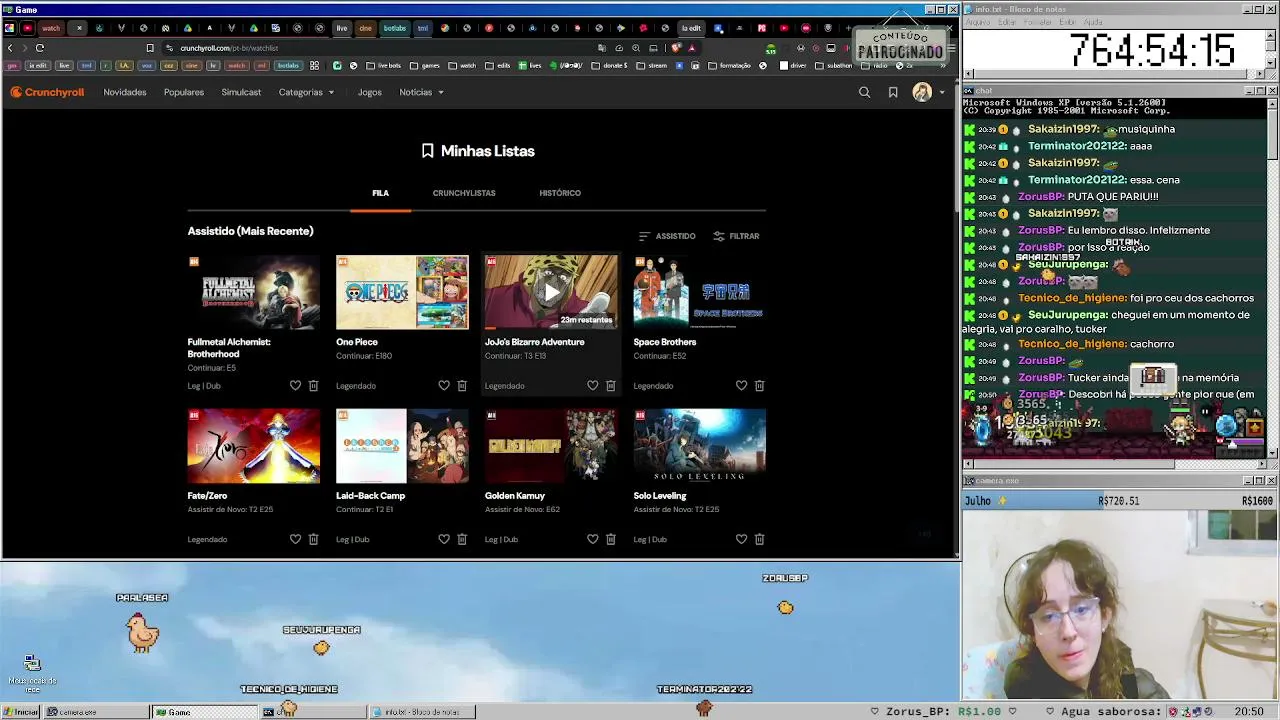Remove Laid-Back Camp via trash icon
Image resolution: width=1280 pixels, height=720 pixels.
point(462,539)
